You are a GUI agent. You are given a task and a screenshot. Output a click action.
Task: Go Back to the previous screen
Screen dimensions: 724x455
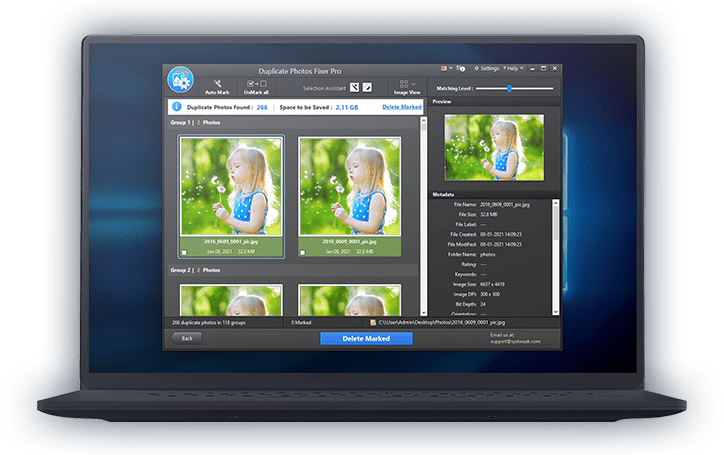coord(186,338)
